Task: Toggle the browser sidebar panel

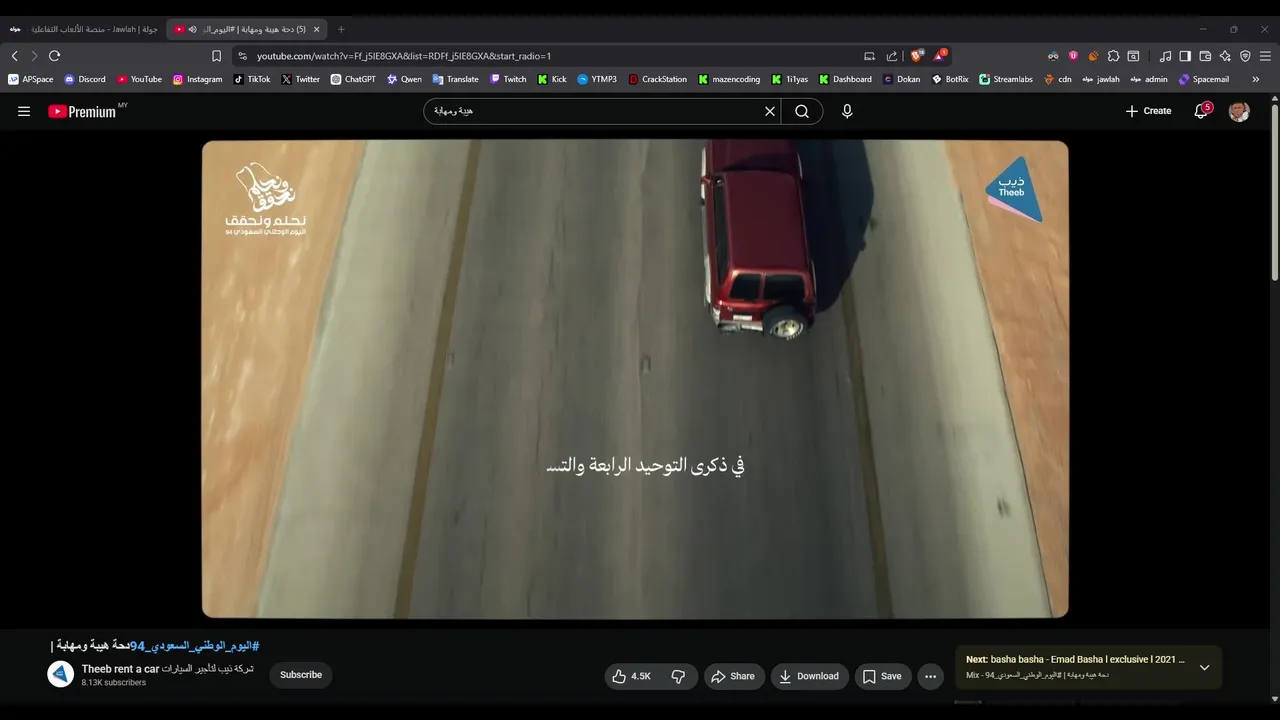Action: [1185, 56]
